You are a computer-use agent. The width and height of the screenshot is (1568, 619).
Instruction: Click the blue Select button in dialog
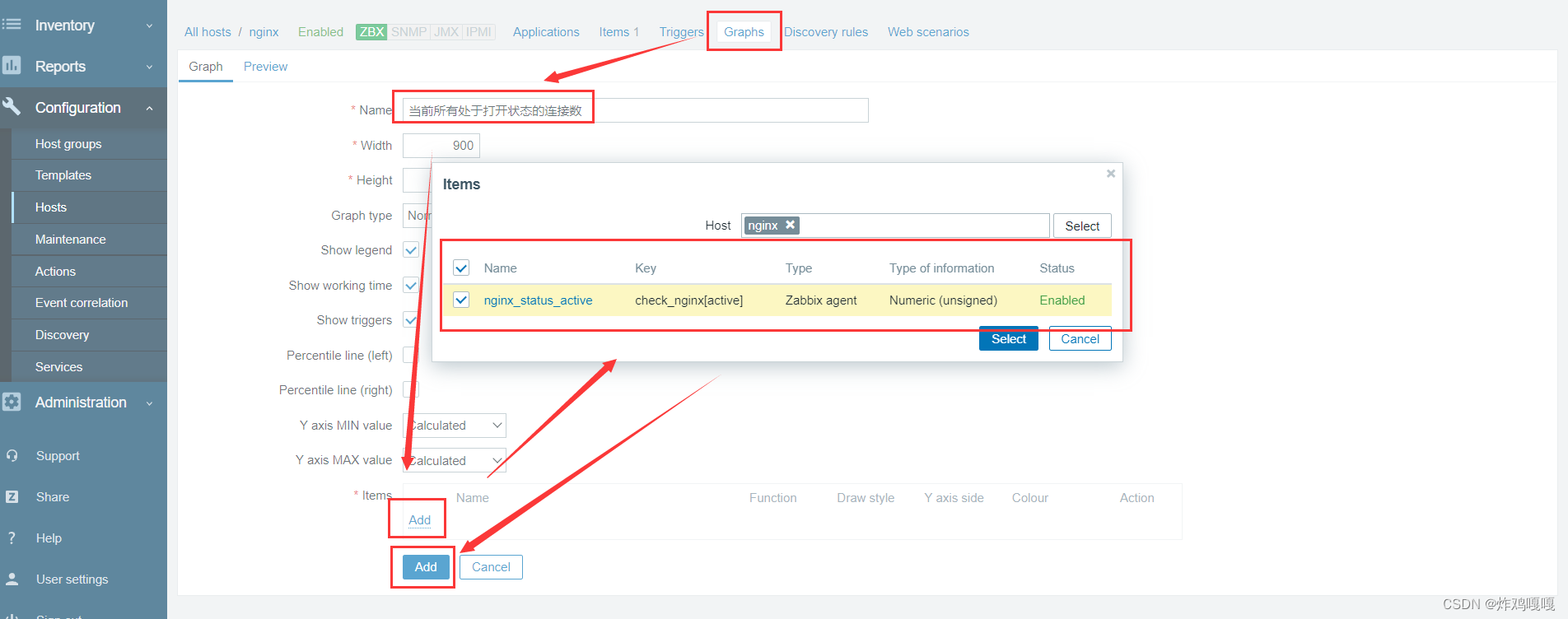1009,339
